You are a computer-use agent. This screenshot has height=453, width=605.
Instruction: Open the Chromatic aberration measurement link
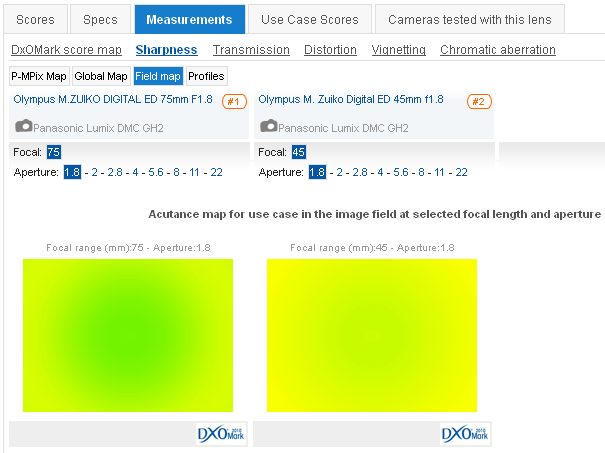(x=497, y=50)
